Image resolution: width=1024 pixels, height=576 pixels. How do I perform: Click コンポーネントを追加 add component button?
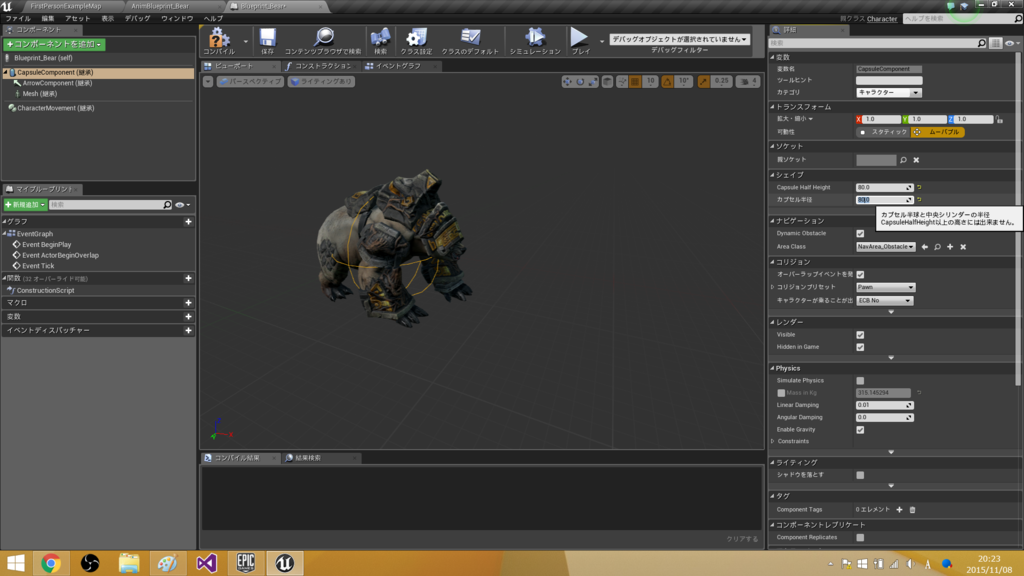click(54, 44)
